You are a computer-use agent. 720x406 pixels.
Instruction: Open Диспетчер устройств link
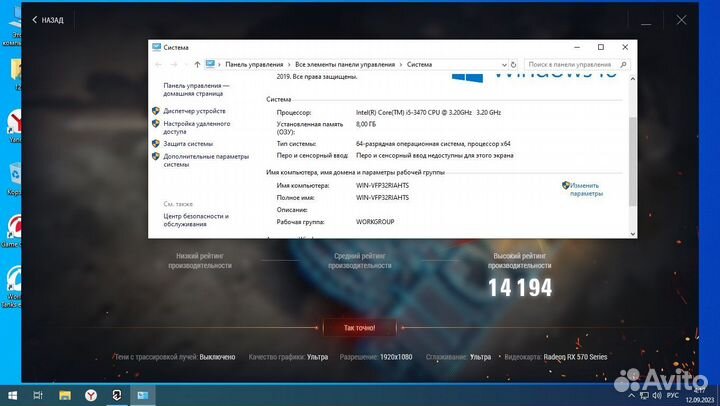click(x=194, y=111)
